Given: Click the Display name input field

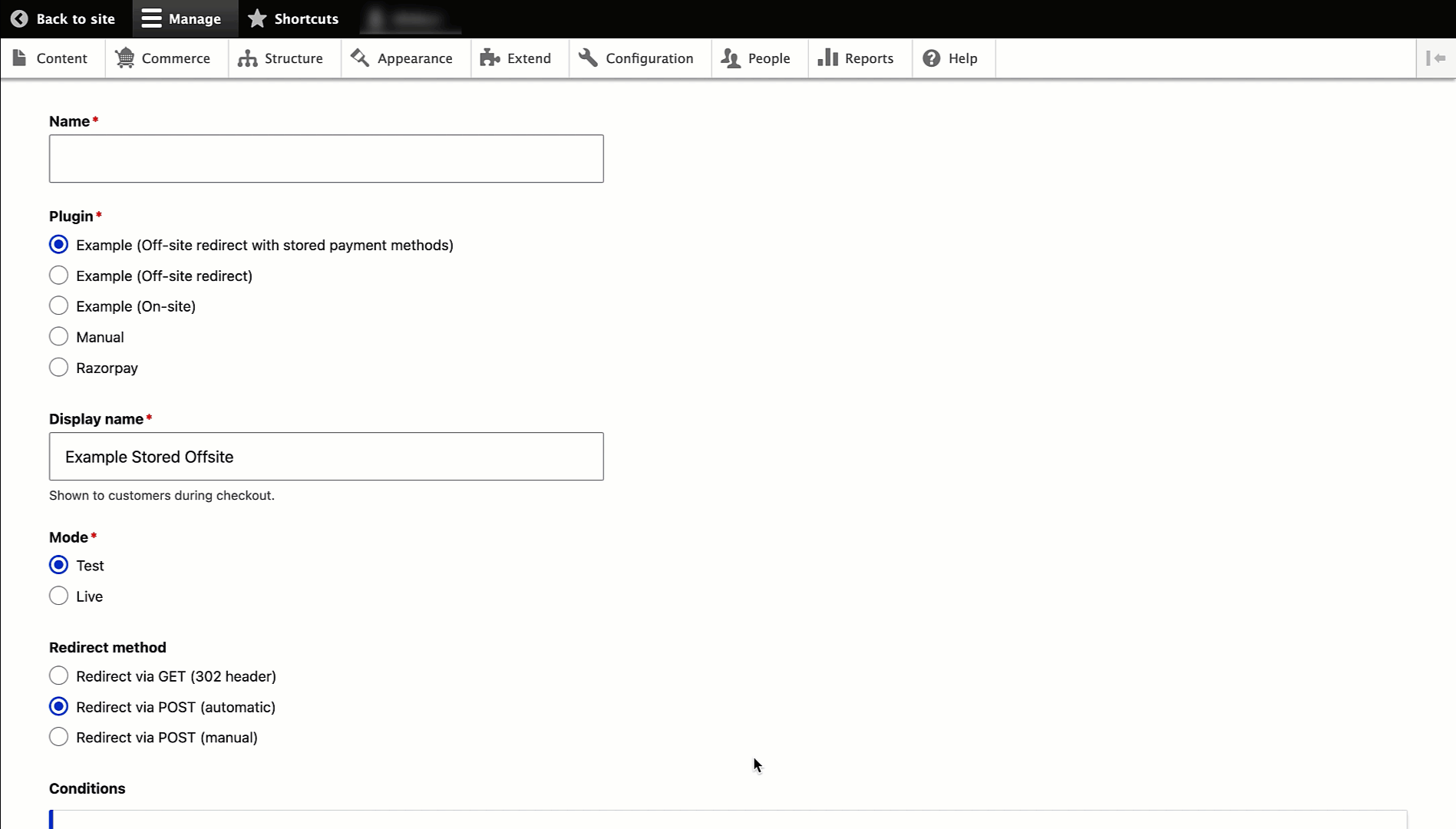Looking at the screenshot, I should pyautogui.click(x=326, y=457).
